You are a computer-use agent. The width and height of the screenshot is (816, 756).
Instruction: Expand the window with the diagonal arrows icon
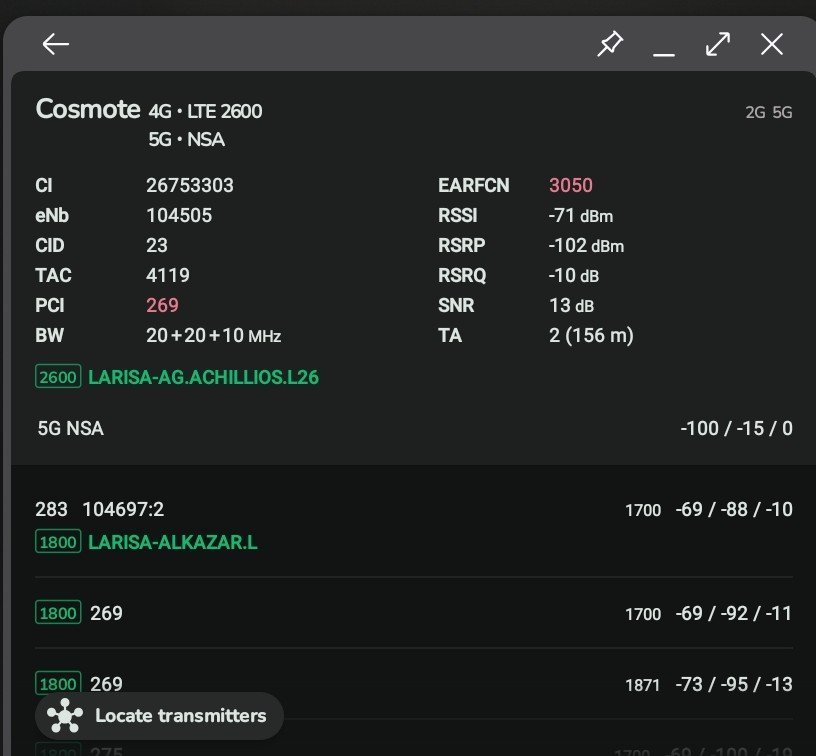point(718,44)
